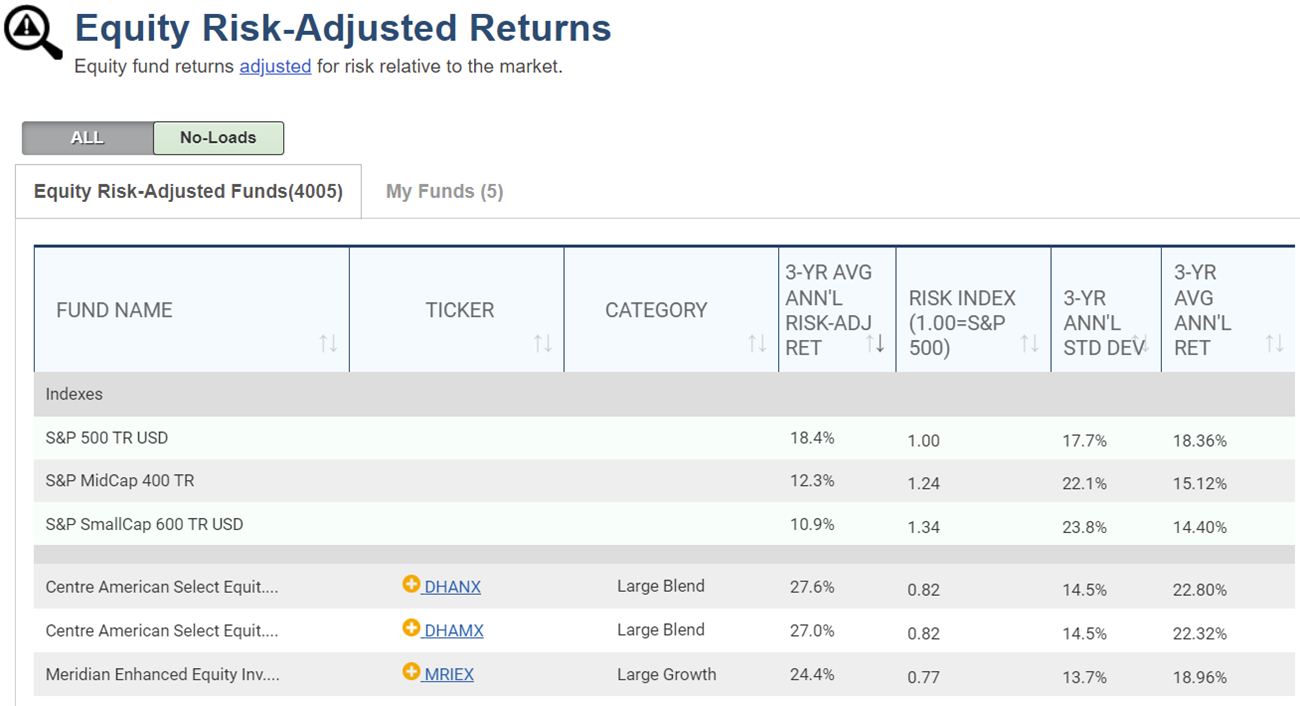The width and height of the screenshot is (1300, 706).
Task: Open the DHANX ticker link
Action: [452, 587]
